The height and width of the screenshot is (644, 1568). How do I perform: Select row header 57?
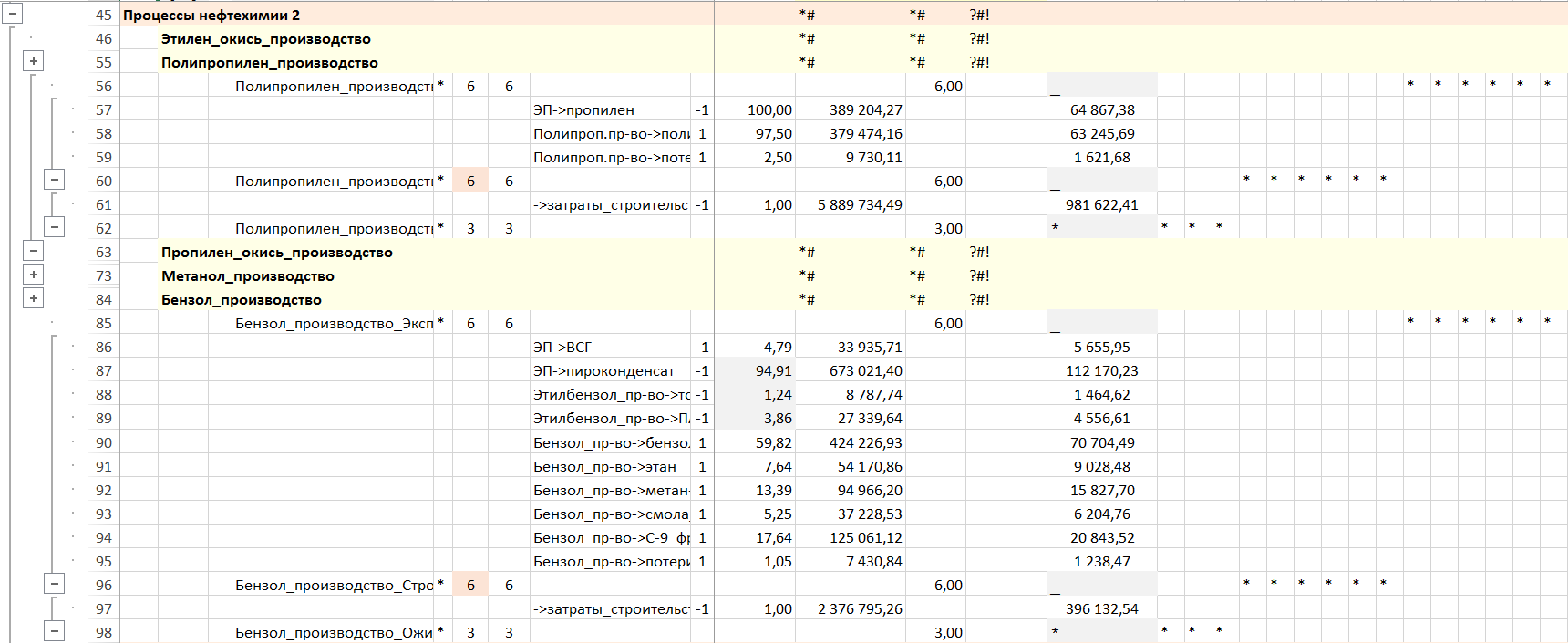pyautogui.click(x=104, y=110)
